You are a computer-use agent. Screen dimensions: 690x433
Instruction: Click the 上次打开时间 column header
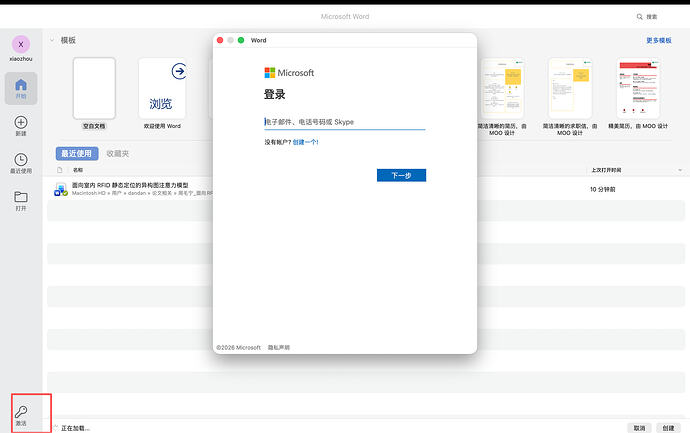coord(606,170)
